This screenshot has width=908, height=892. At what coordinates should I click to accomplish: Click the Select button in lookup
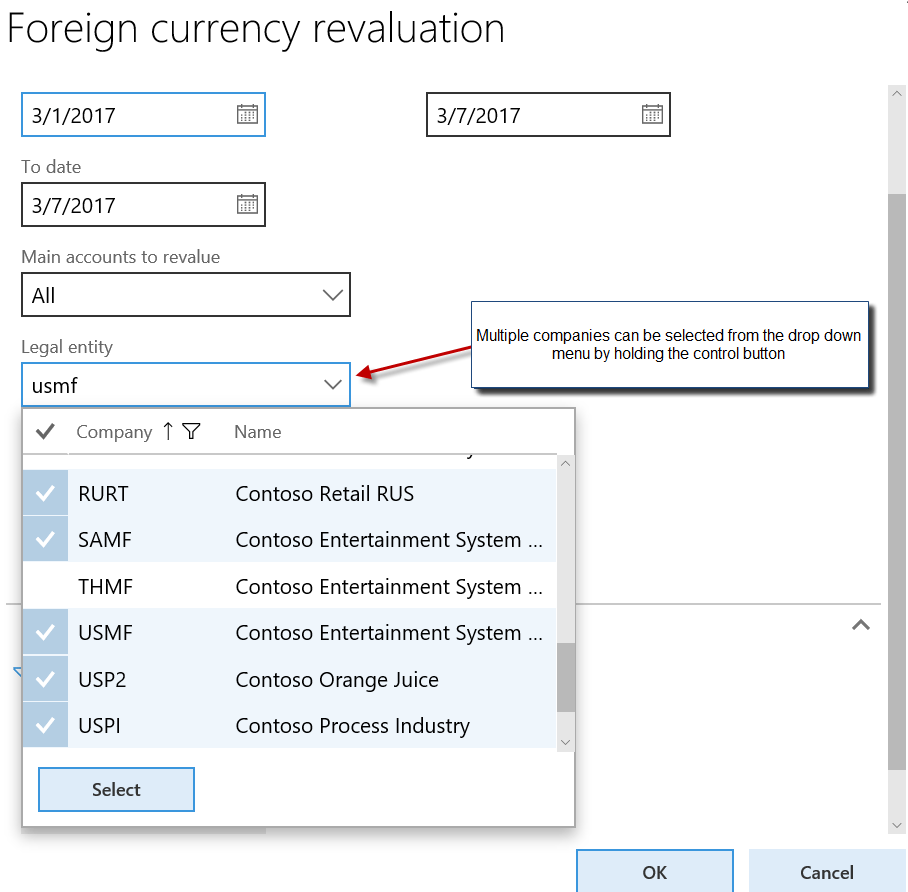(116, 789)
